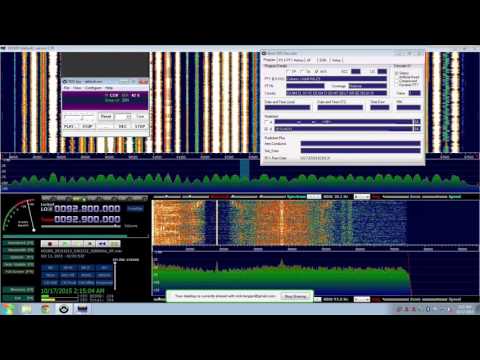480x360 pixels.
Task: Open the Soundcard [F5] settings
Action: [x=19, y=243]
